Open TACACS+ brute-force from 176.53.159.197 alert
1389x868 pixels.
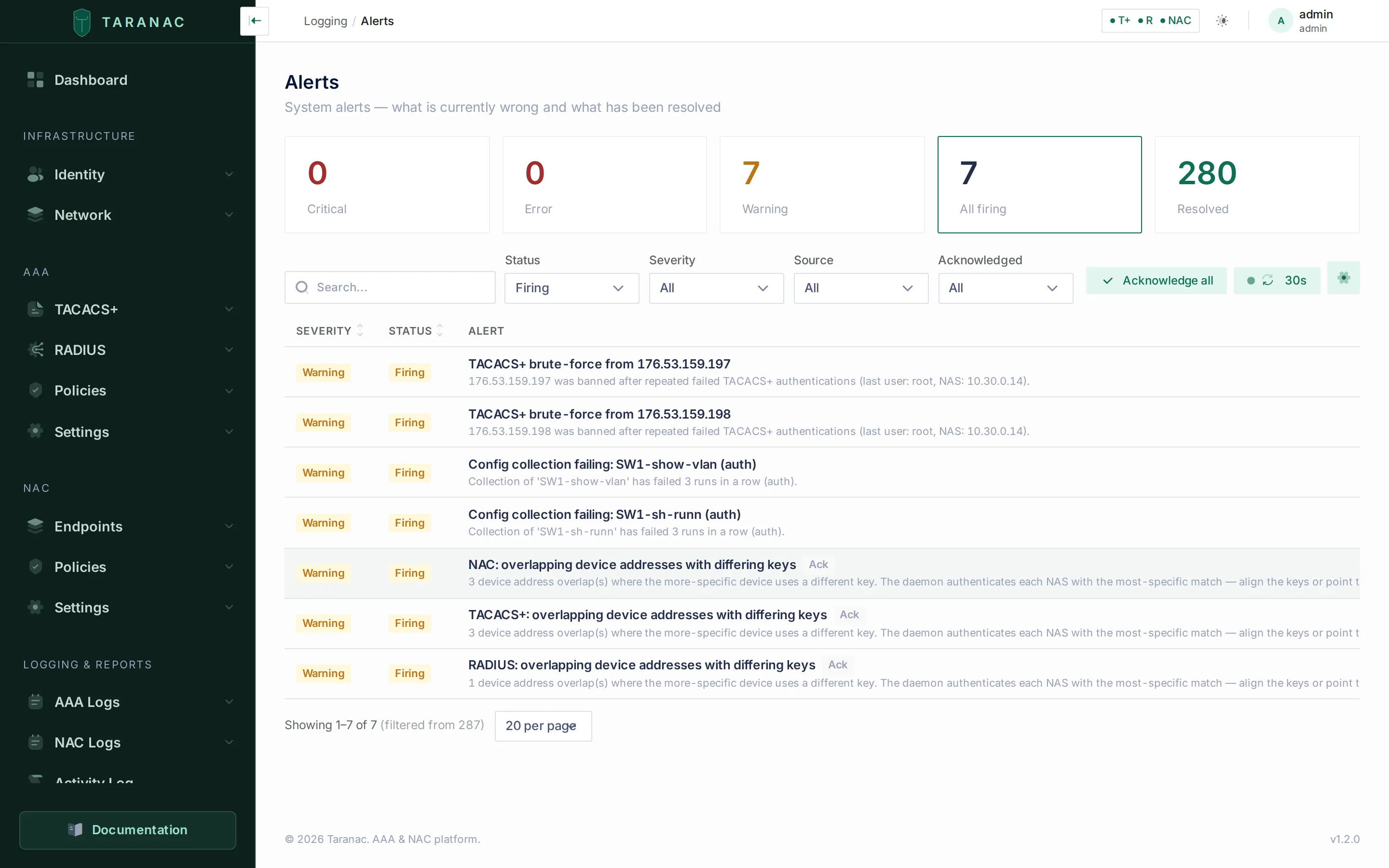point(822,372)
